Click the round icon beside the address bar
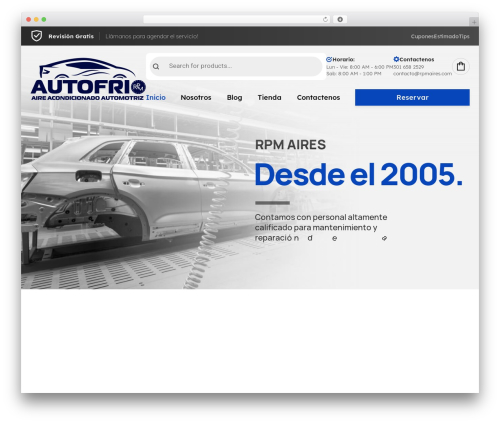The height and width of the screenshot is (423, 500). (340, 19)
